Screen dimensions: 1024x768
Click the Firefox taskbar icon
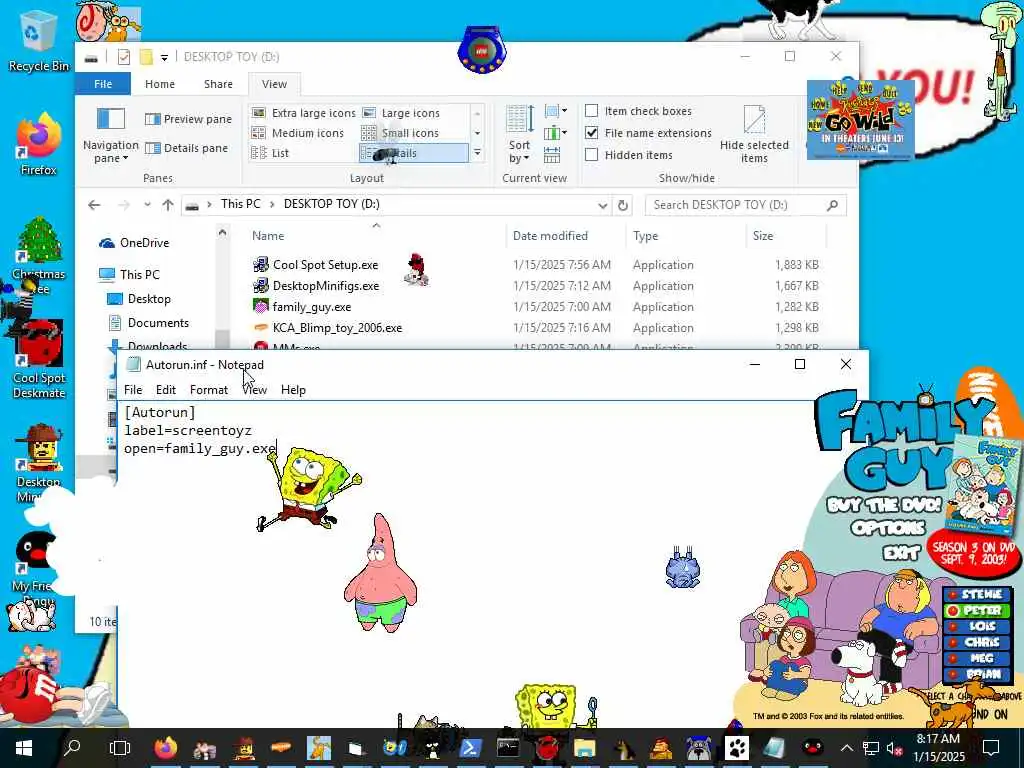click(166, 748)
